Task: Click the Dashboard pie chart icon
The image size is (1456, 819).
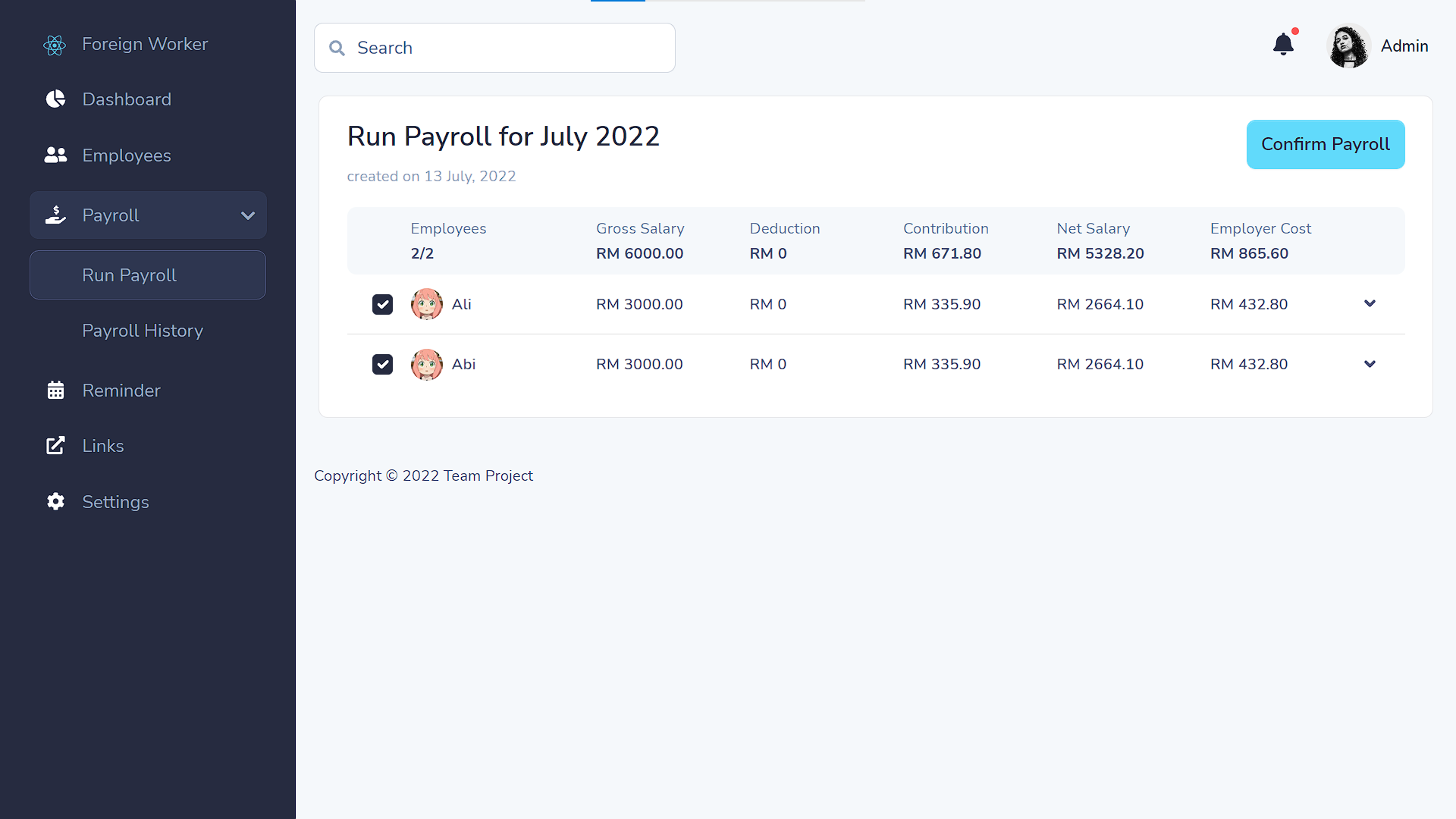Action: tap(55, 99)
